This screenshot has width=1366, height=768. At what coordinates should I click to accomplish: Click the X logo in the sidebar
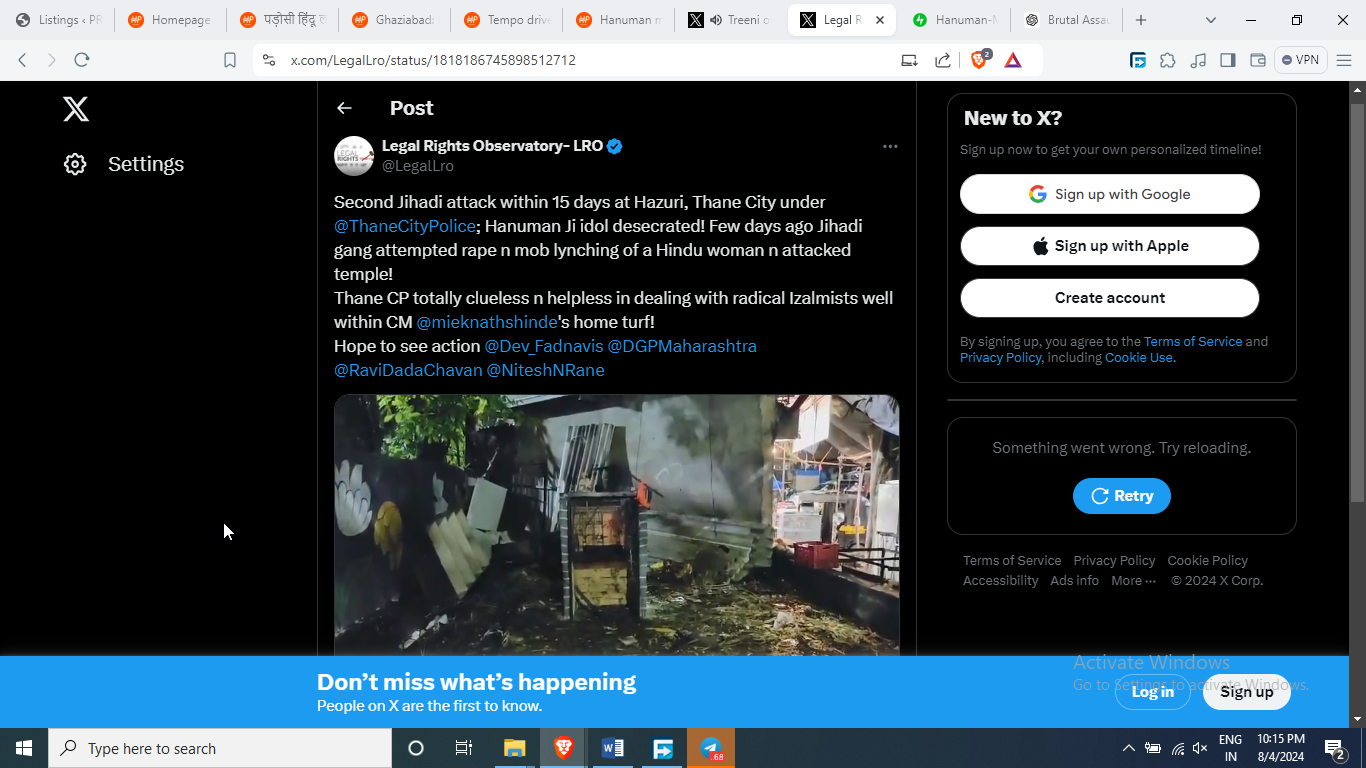coord(76,109)
